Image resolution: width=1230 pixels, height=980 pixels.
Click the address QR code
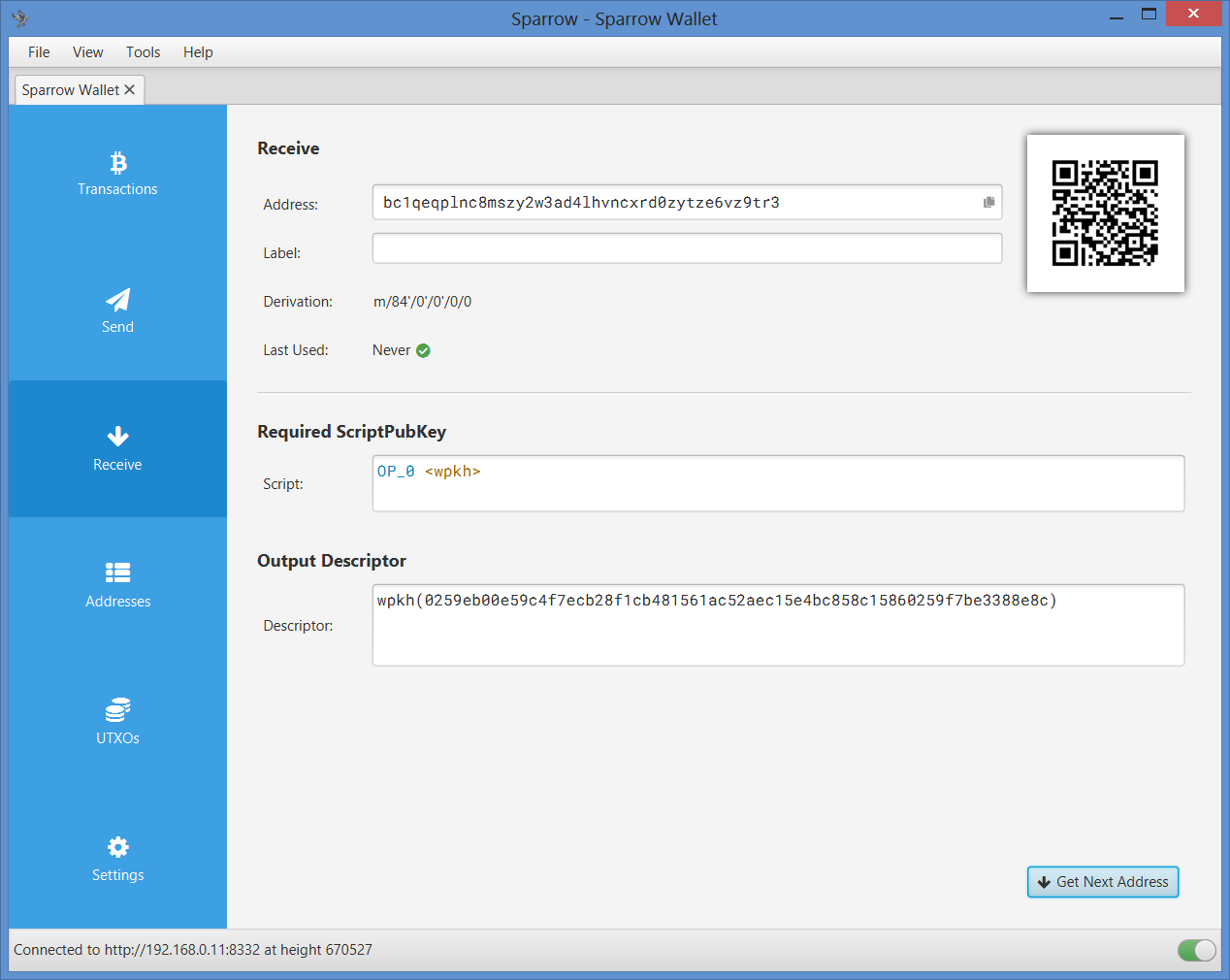(x=1105, y=213)
